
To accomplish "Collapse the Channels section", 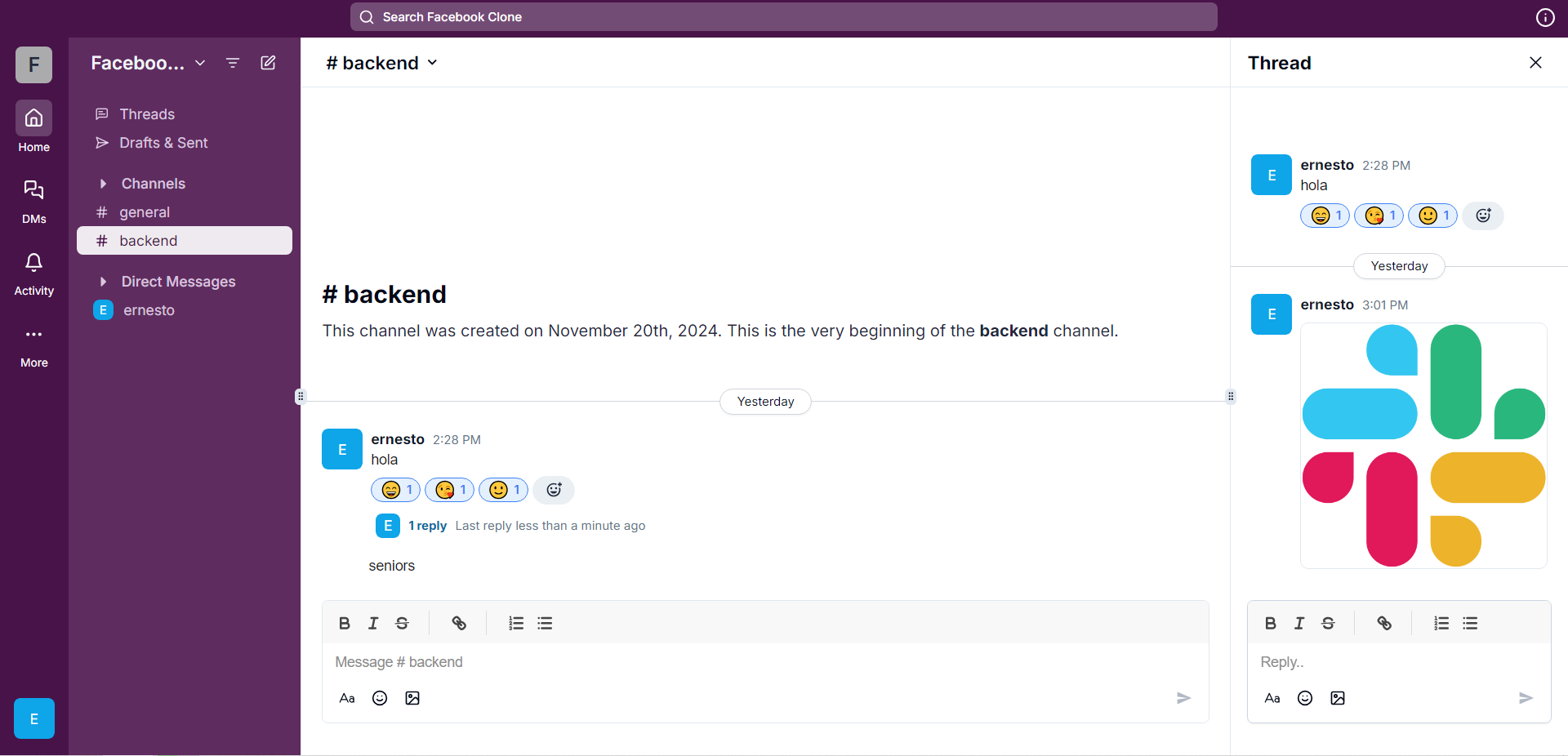I will pyautogui.click(x=103, y=184).
